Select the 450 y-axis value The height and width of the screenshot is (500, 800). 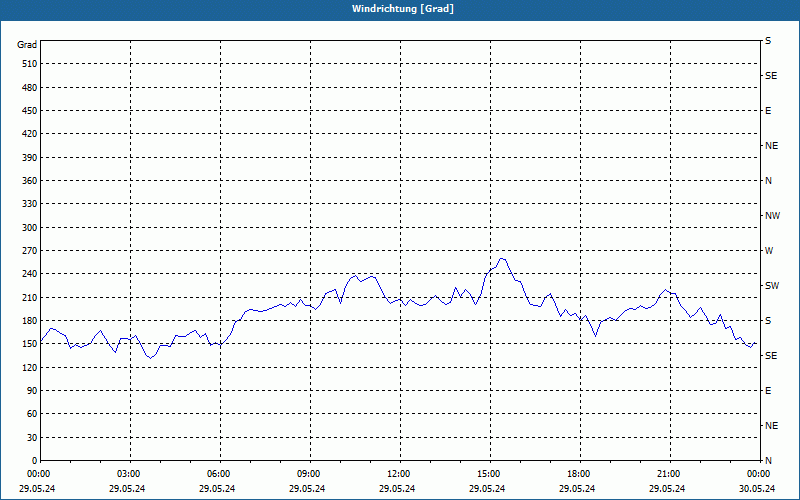point(30,111)
